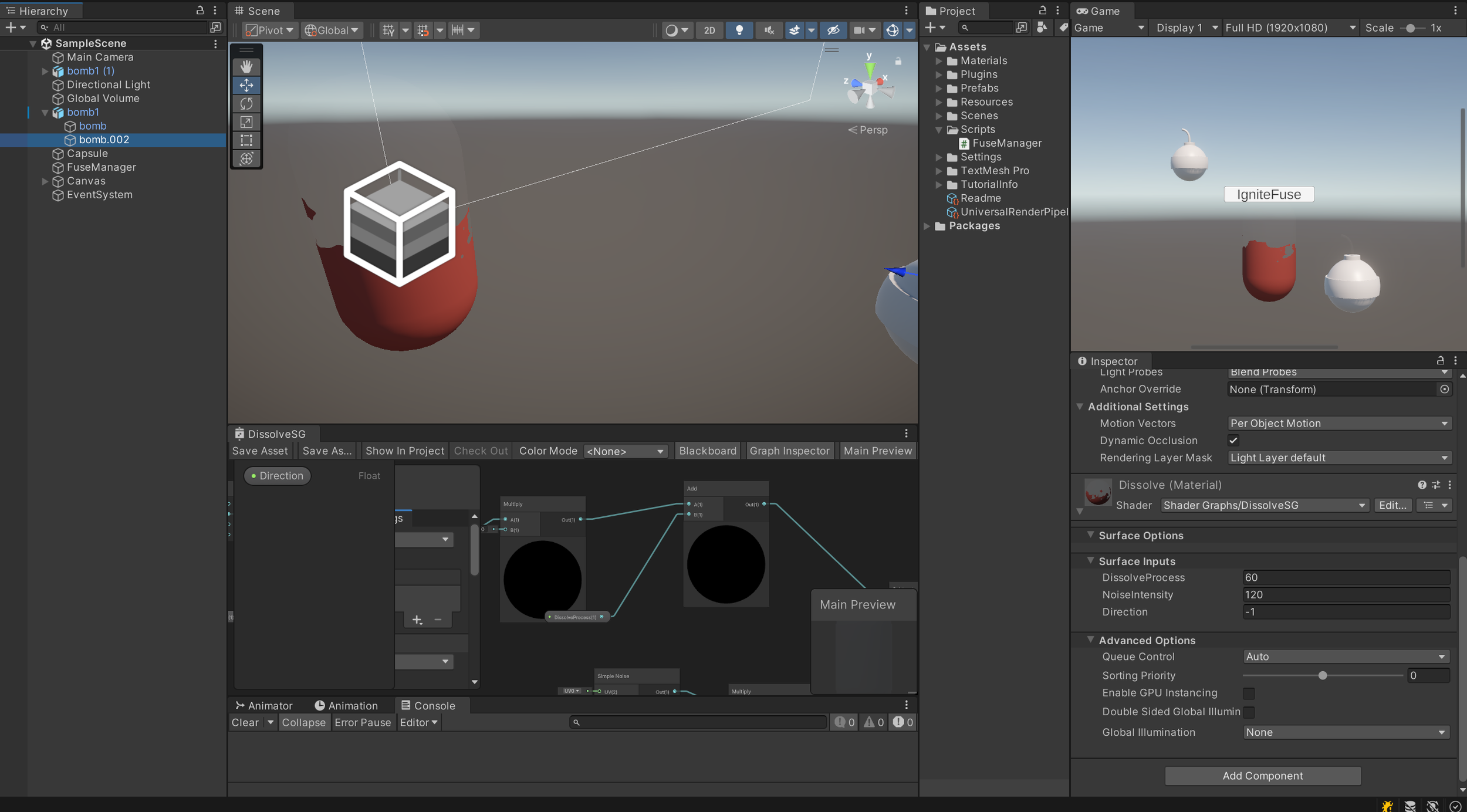Mute scene audio icon
1467x812 pixels.
[768, 30]
